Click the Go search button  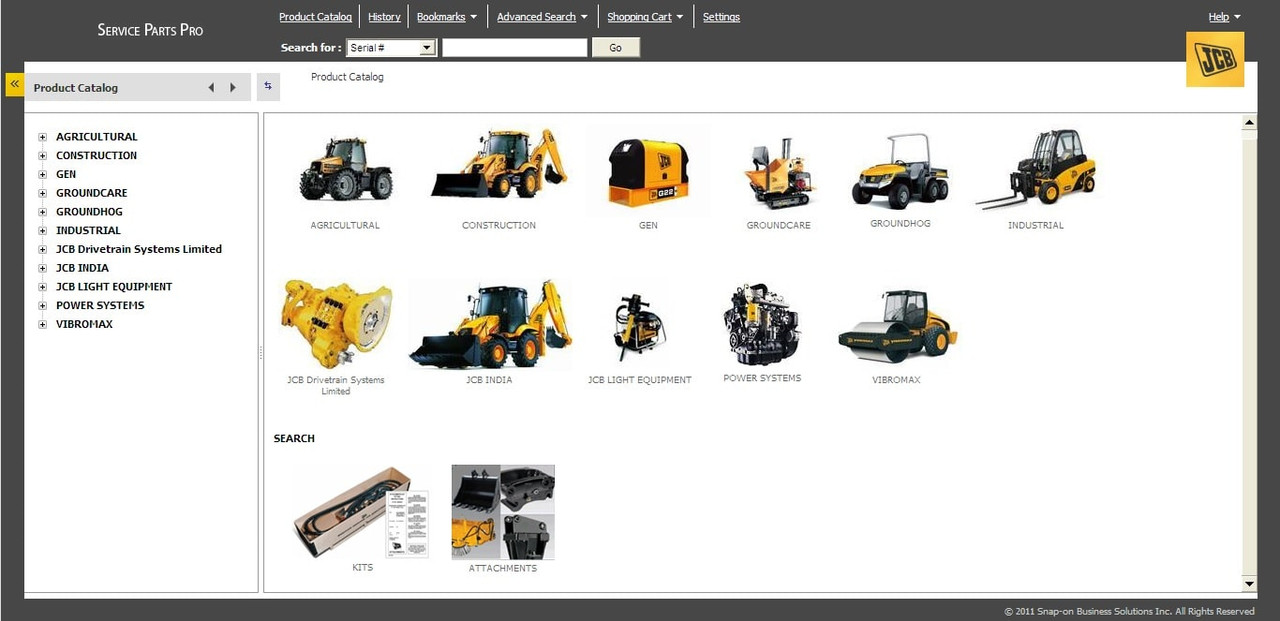[616, 48]
